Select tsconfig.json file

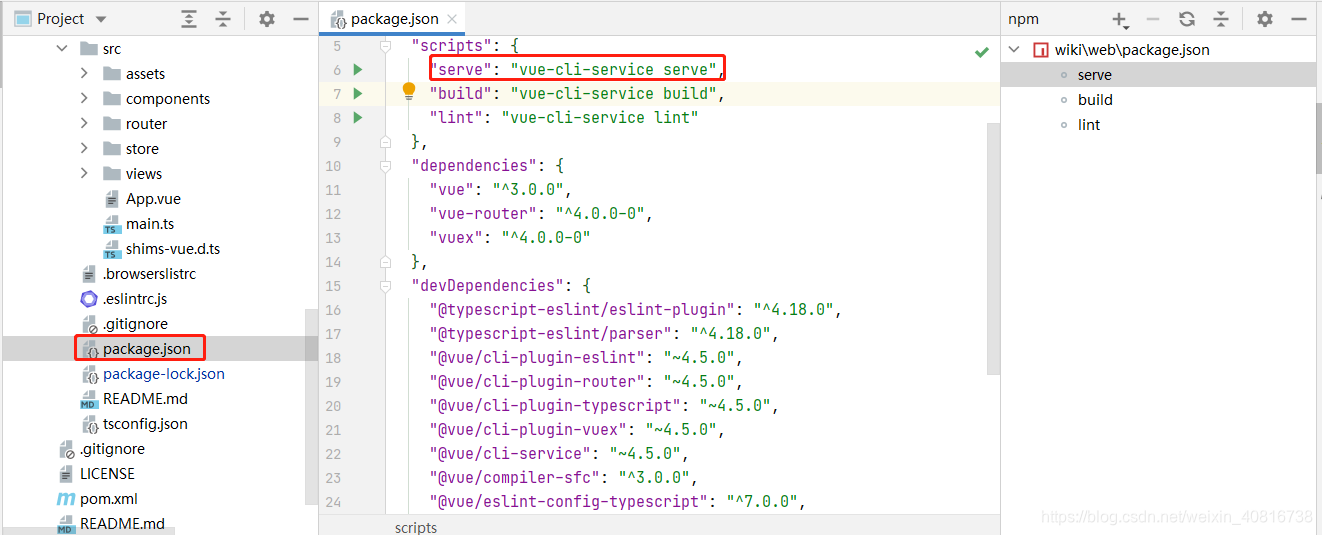pos(145,424)
